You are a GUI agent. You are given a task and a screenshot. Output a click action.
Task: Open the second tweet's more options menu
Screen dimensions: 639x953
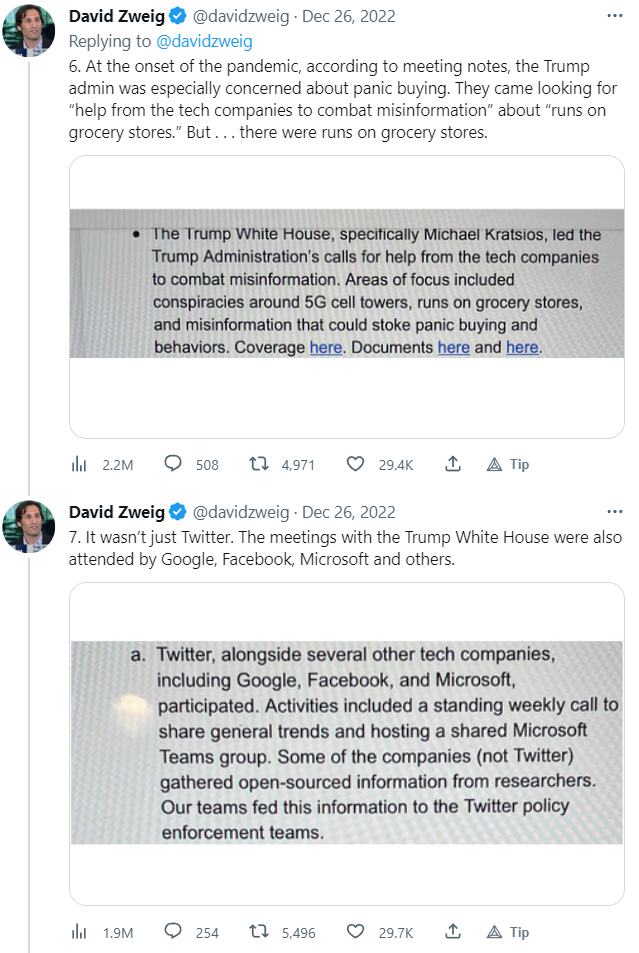[615, 512]
